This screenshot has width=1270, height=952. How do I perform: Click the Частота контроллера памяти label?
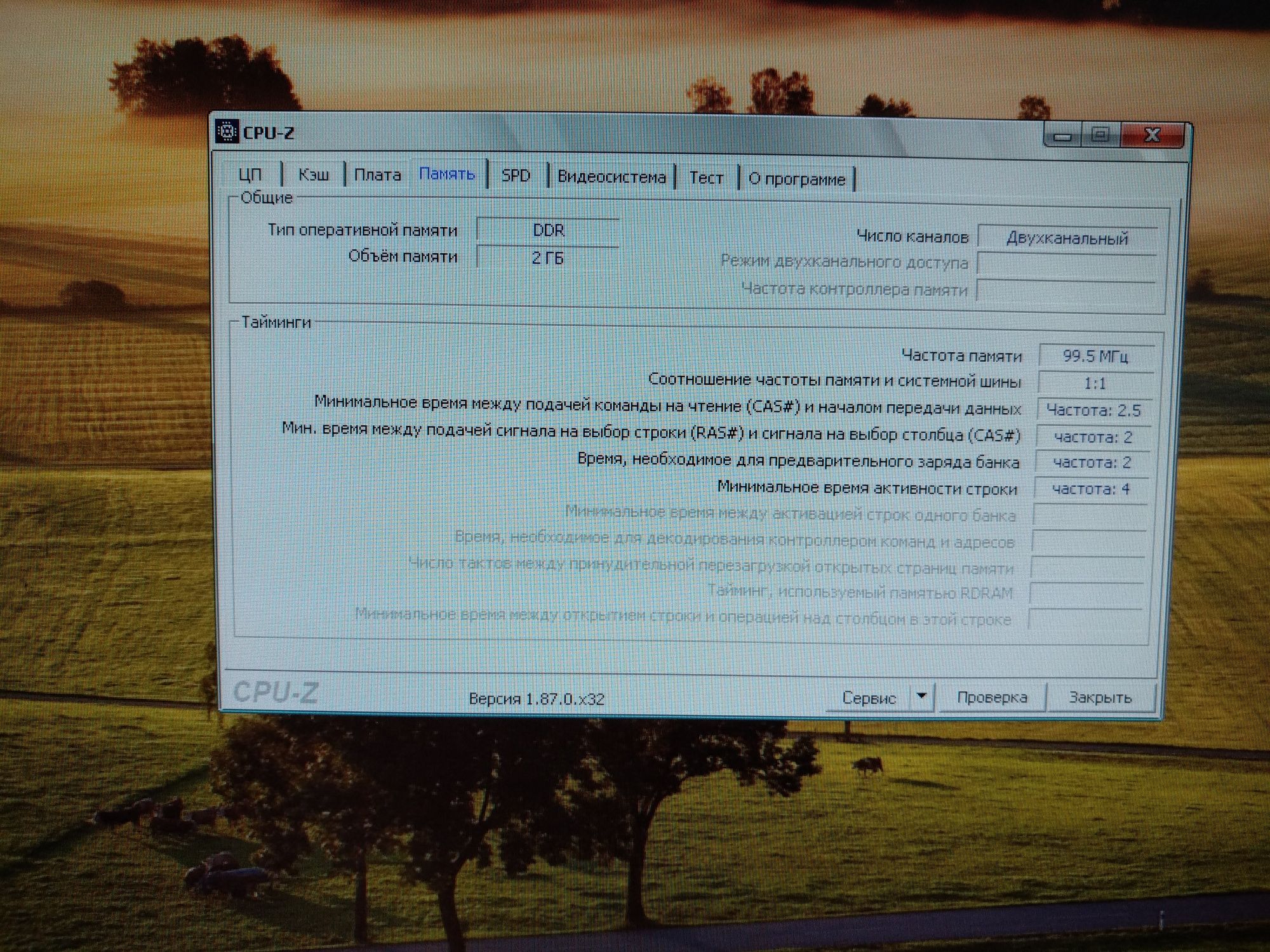[x=854, y=289]
